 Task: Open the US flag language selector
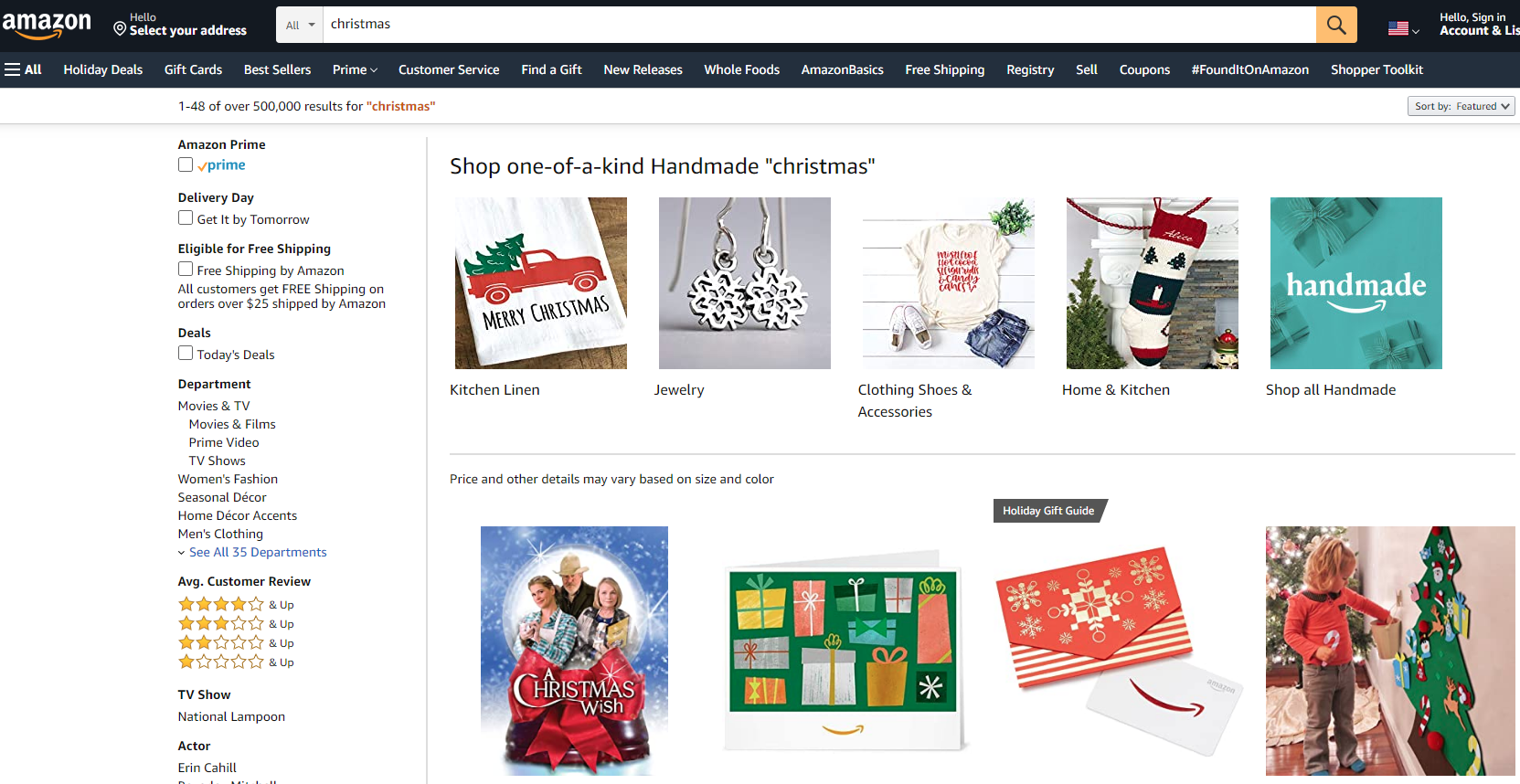point(1403,28)
